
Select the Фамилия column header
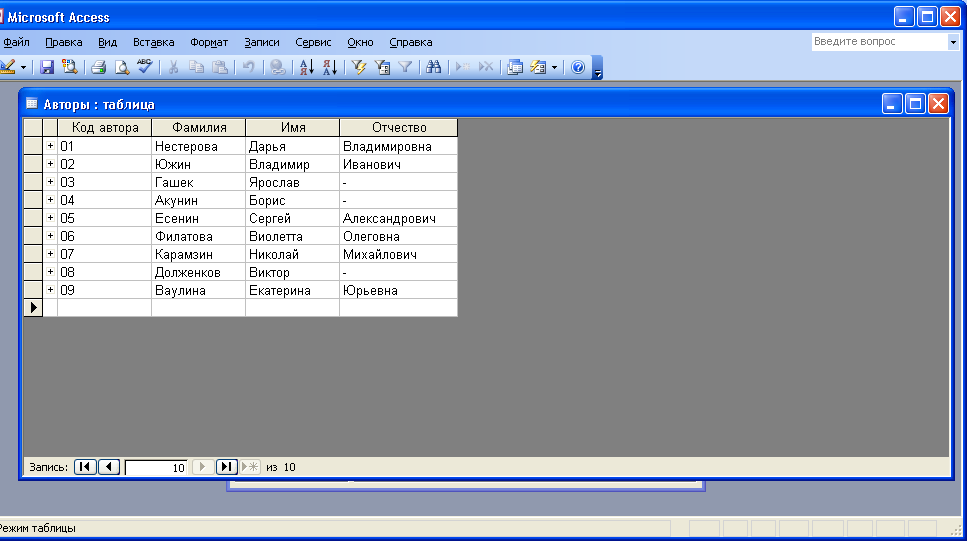199,128
